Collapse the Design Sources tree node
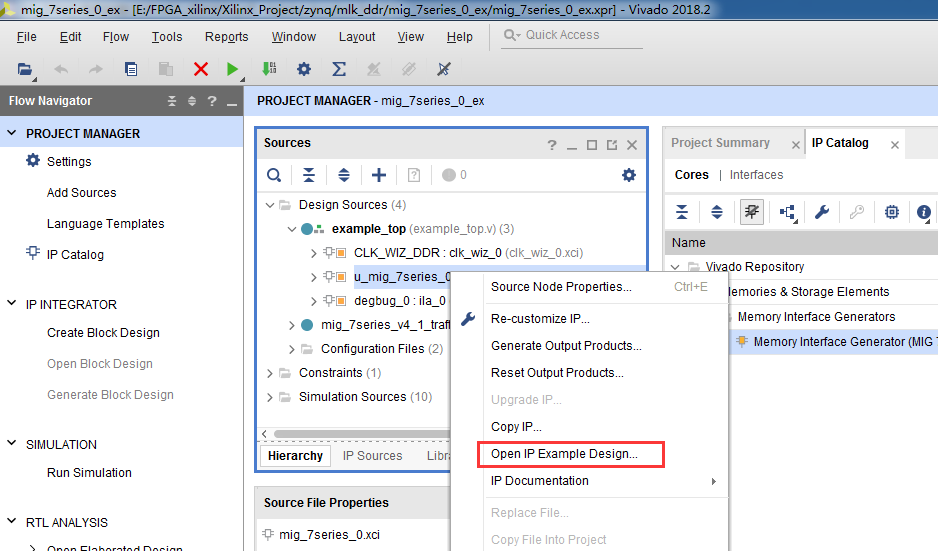The width and height of the screenshot is (938, 551). (270, 205)
